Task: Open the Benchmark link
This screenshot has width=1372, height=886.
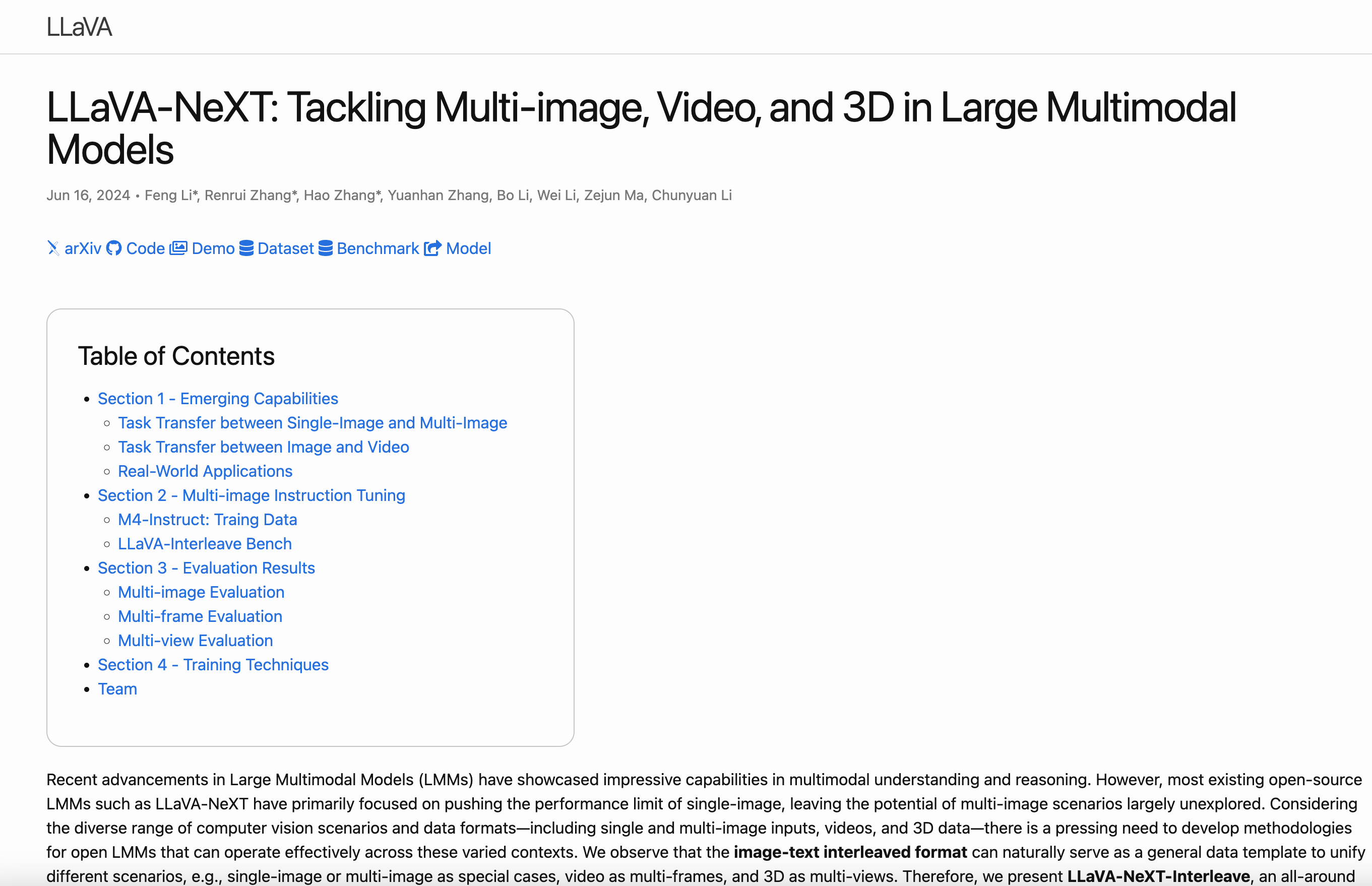Action: coord(378,248)
